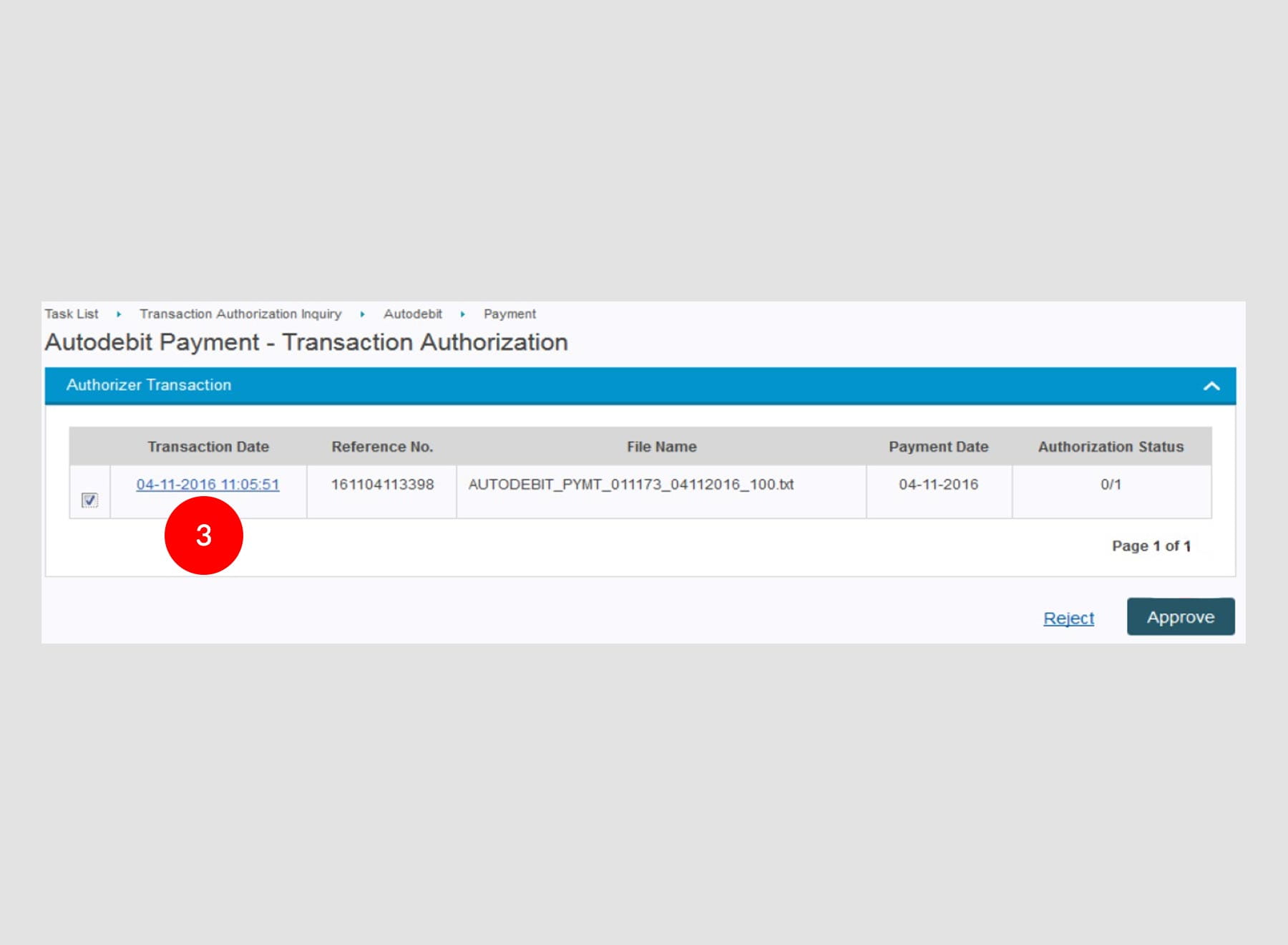The image size is (1288, 945).
Task: Click the Reference No. column header
Action: [382, 447]
